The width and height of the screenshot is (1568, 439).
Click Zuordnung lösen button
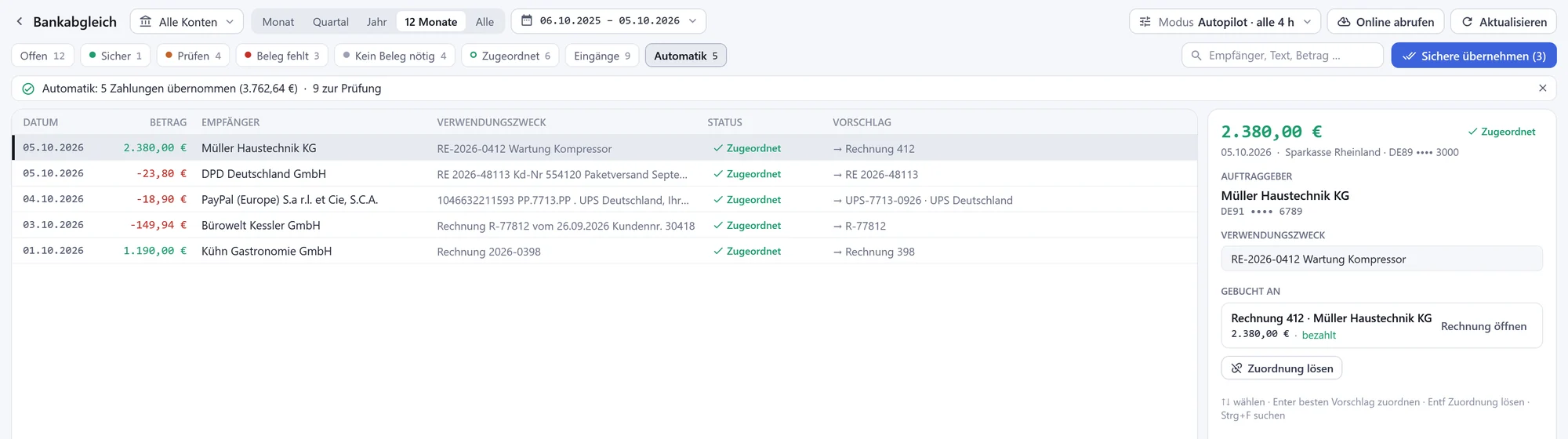click(x=1282, y=368)
